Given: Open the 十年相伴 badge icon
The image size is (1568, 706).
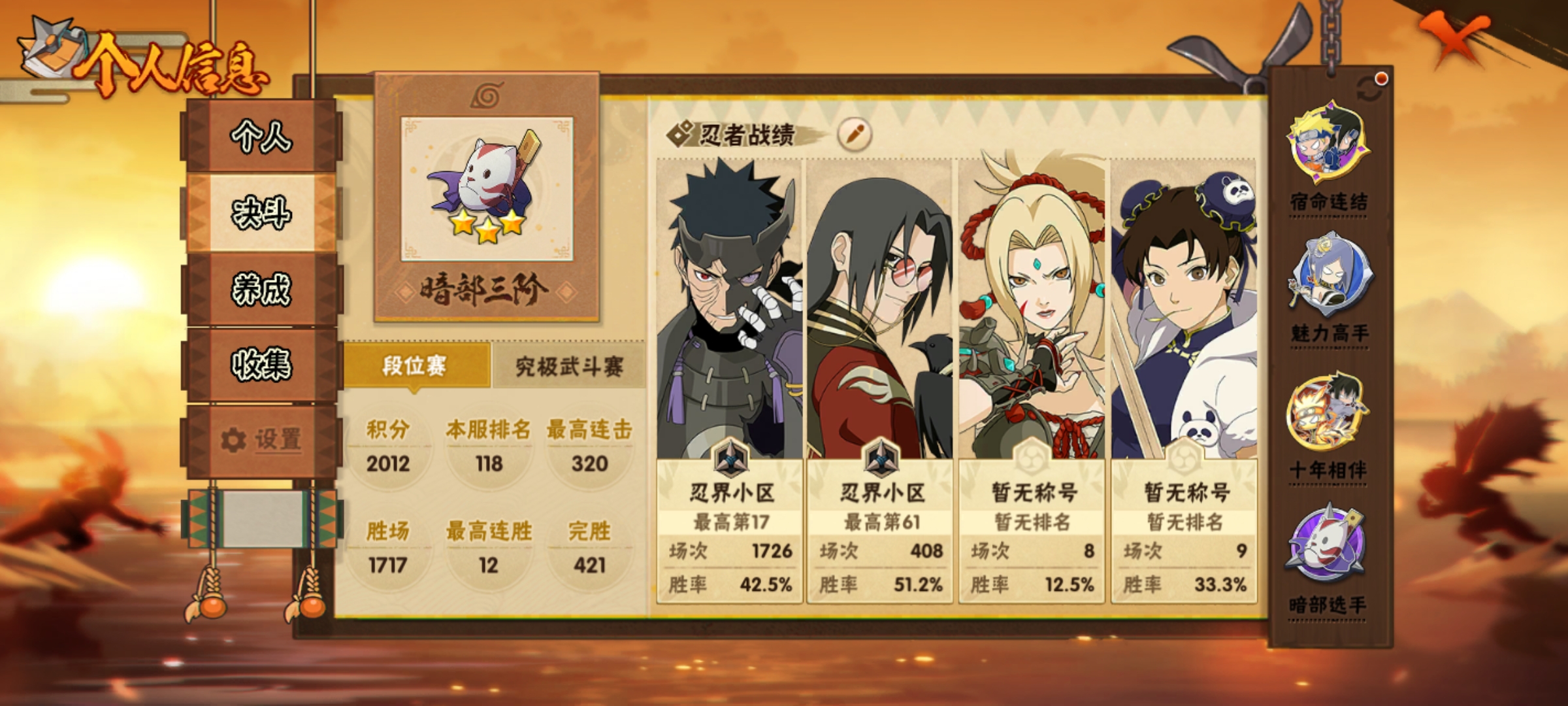Looking at the screenshot, I should tap(1328, 412).
